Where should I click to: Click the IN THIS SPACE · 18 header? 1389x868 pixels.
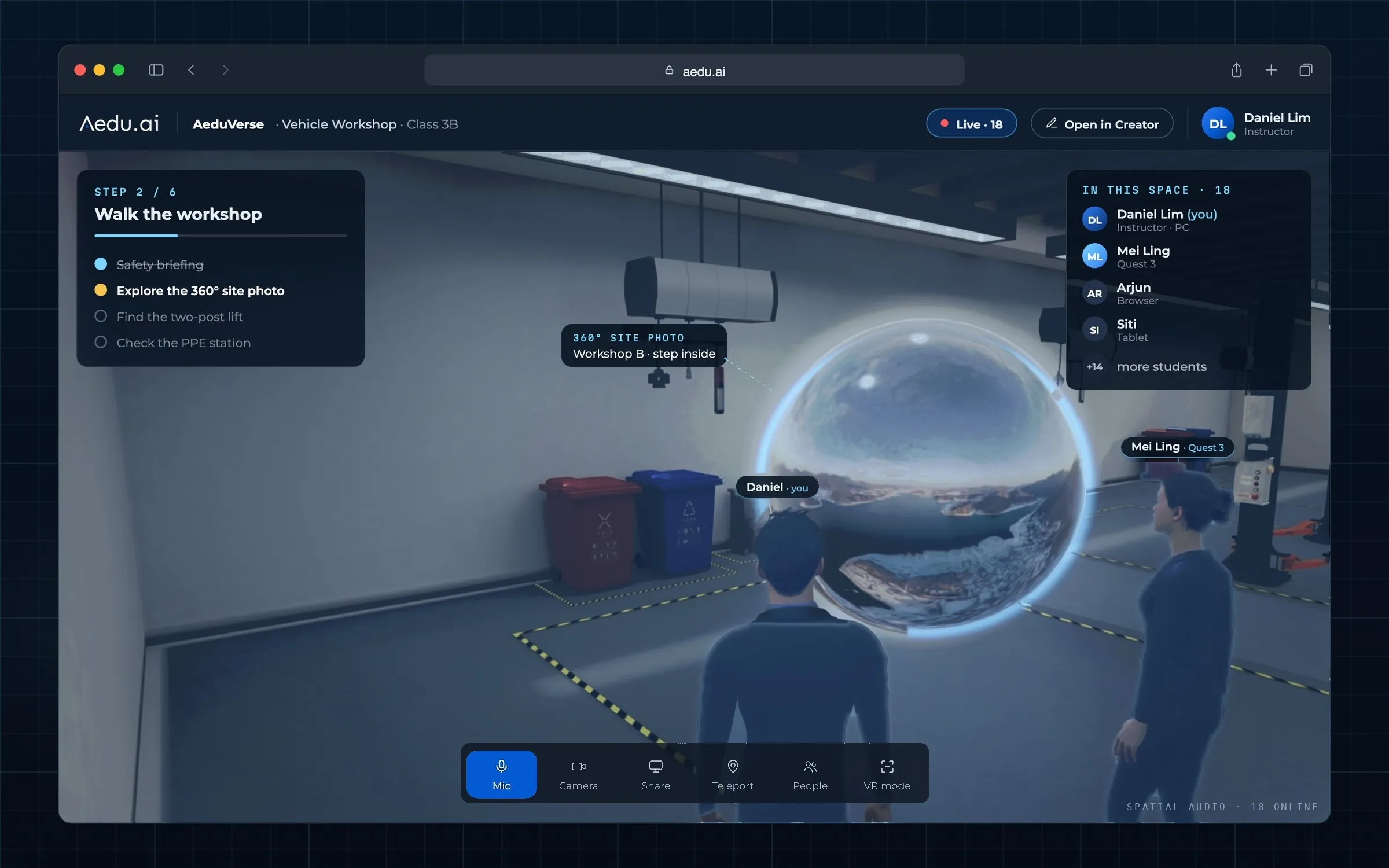1156,190
